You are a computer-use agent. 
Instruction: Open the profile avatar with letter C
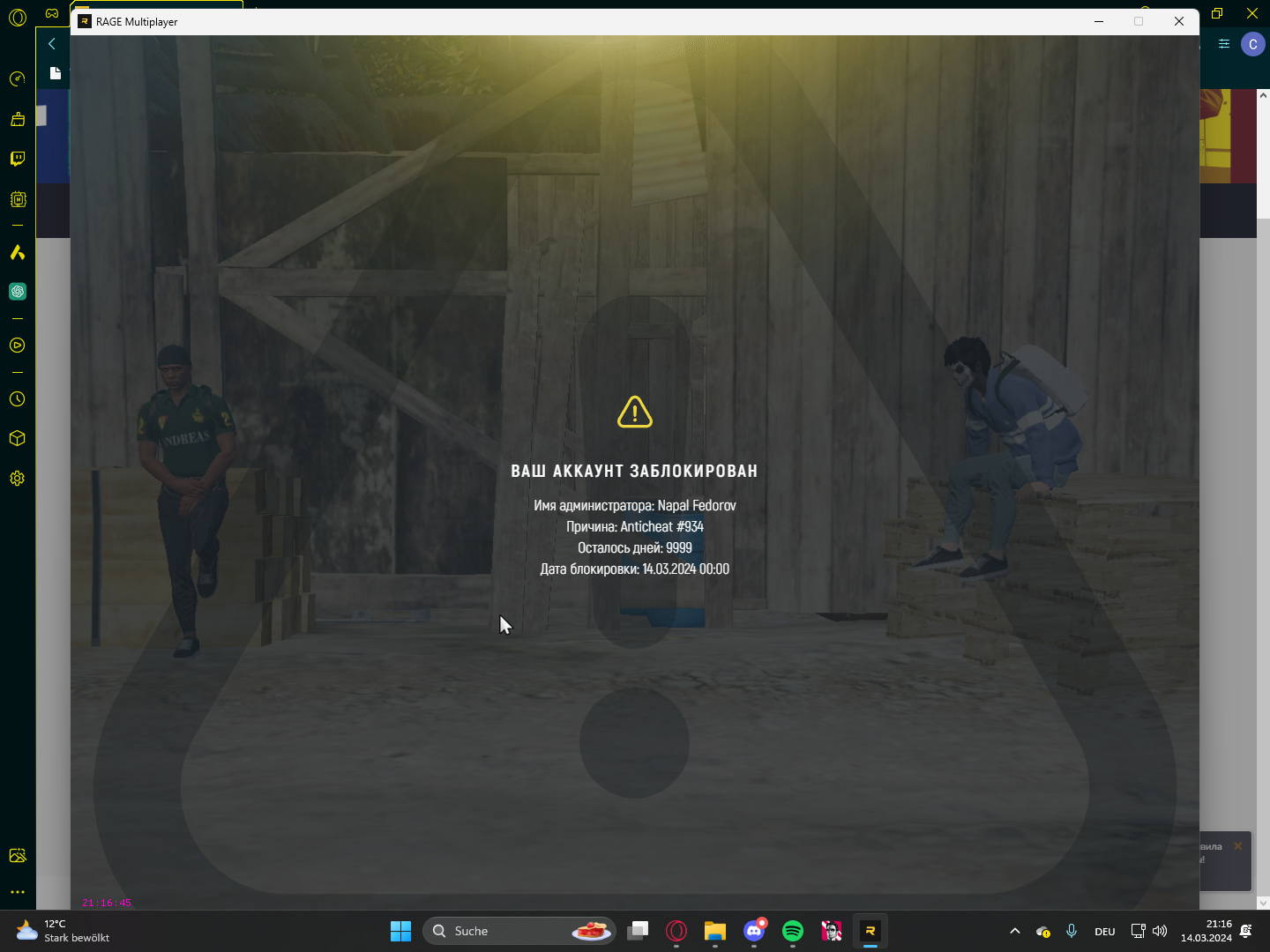tap(1253, 44)
